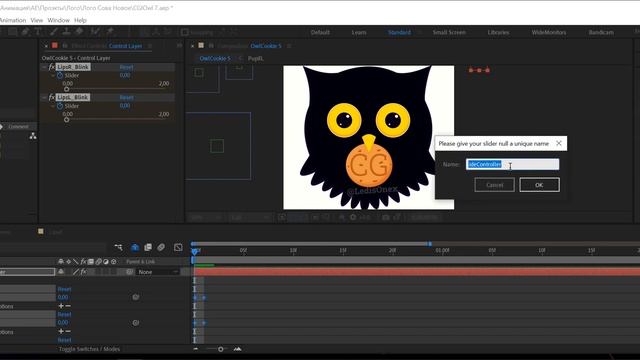Select the Brush tool in toolbar
The width and height of the screenshot is (640, 360).
point(53,32)
